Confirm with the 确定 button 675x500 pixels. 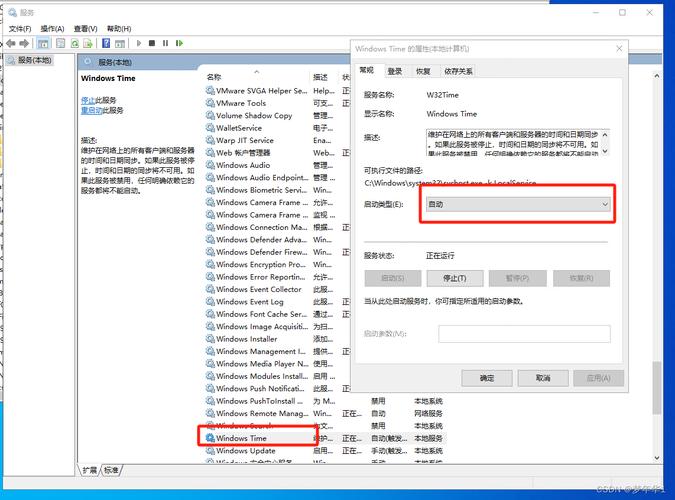487,378
